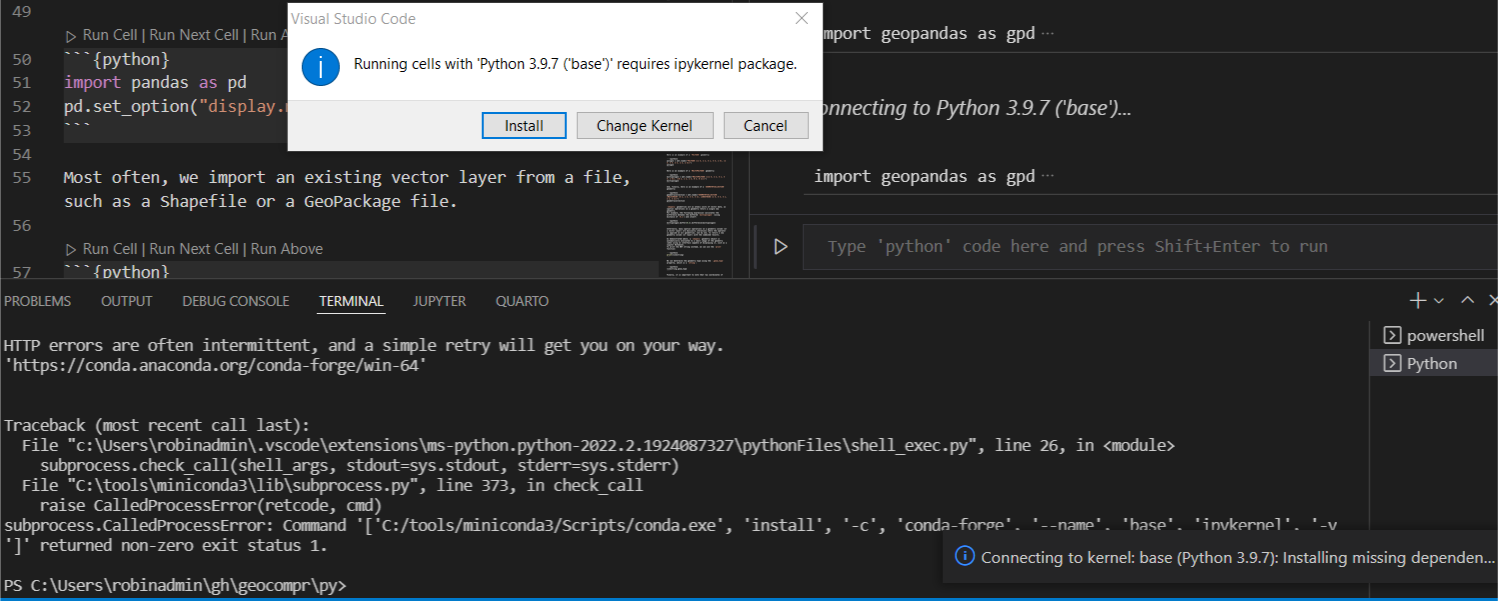Viewport: 1498px width, 601px height.
Task: Close the terminal panel with the X icon
Action: coord(1493,300)
